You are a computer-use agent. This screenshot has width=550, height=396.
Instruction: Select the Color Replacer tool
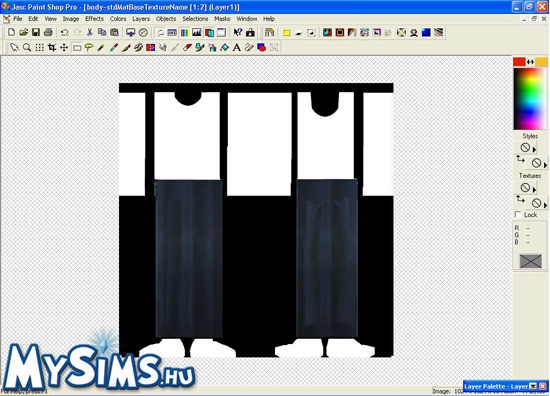[151, 47]
